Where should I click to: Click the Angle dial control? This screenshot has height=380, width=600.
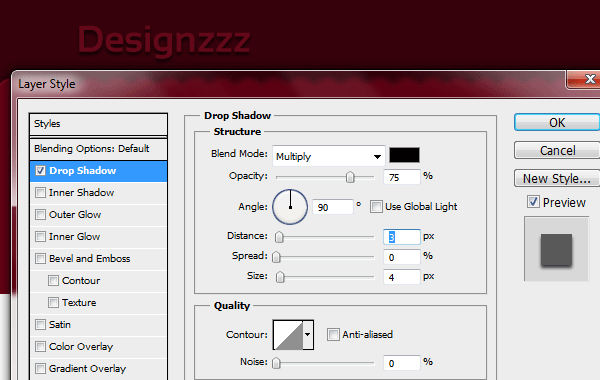[290, 207]
